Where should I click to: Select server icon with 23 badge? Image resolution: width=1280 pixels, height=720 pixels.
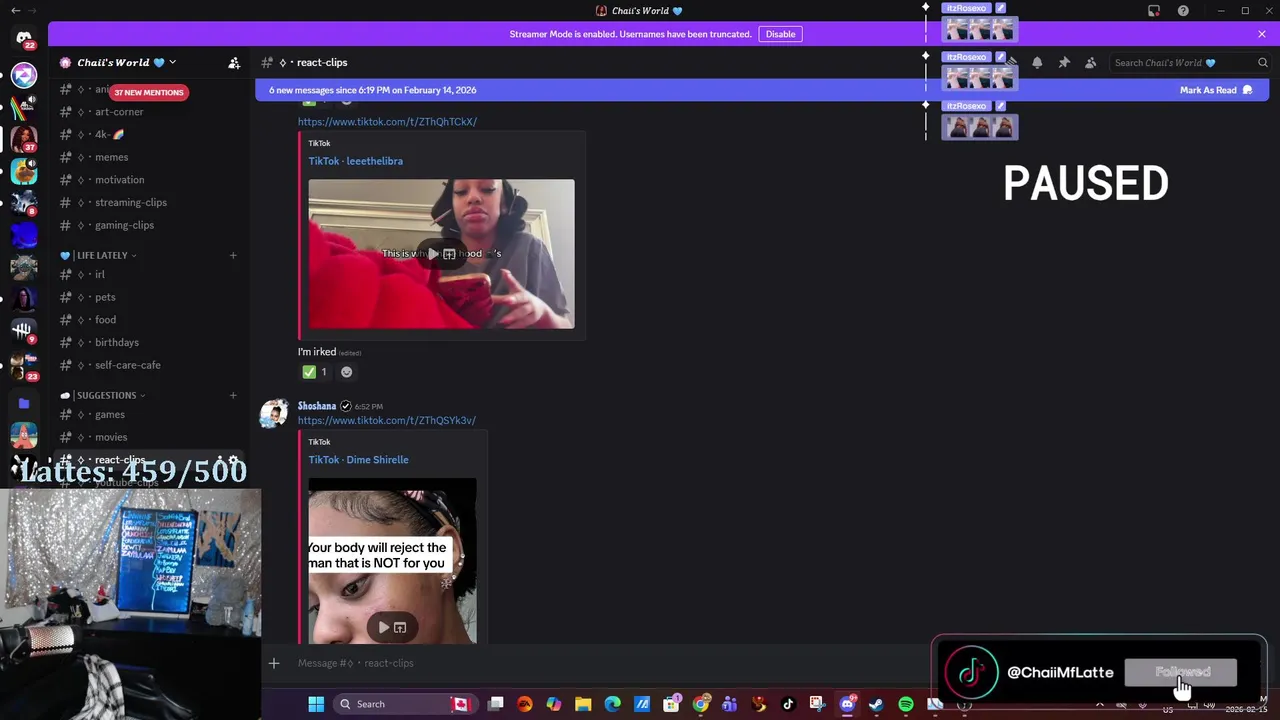click(24, 366)
